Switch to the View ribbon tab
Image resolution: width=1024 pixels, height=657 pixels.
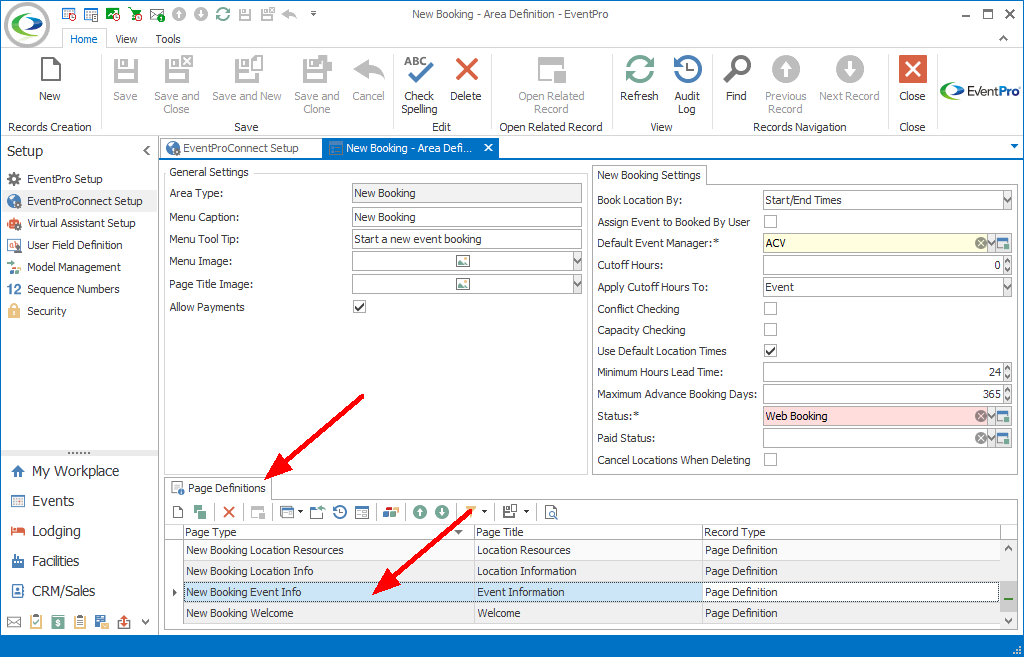click(126, 39)
